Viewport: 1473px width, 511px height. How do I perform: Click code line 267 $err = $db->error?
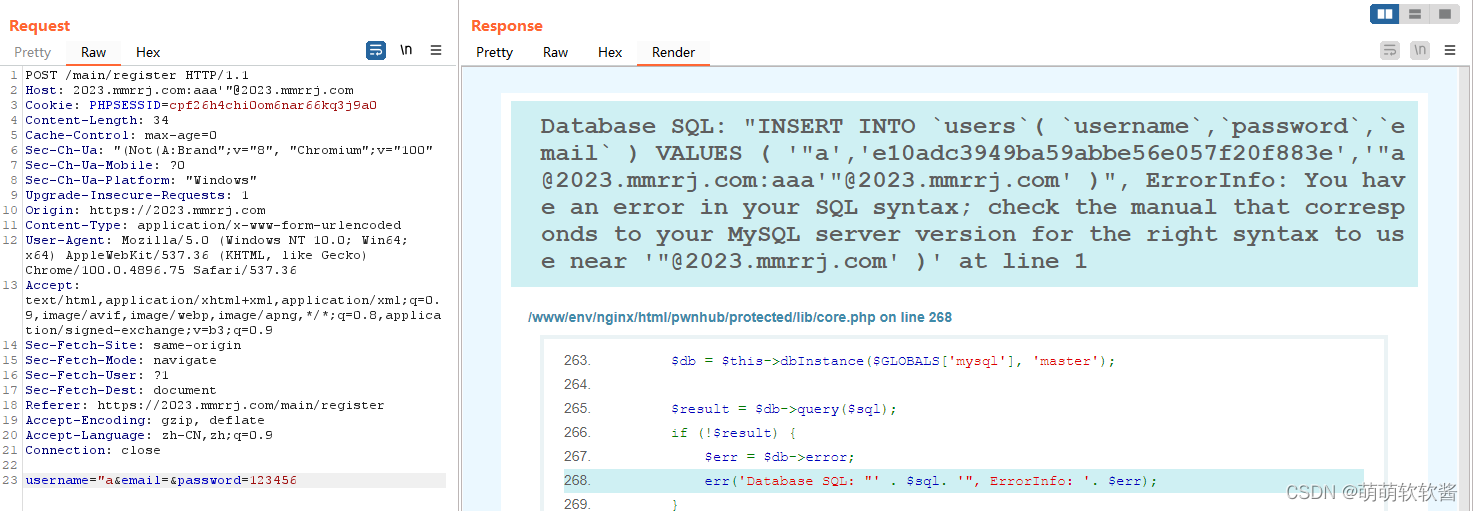click(779, 457)
